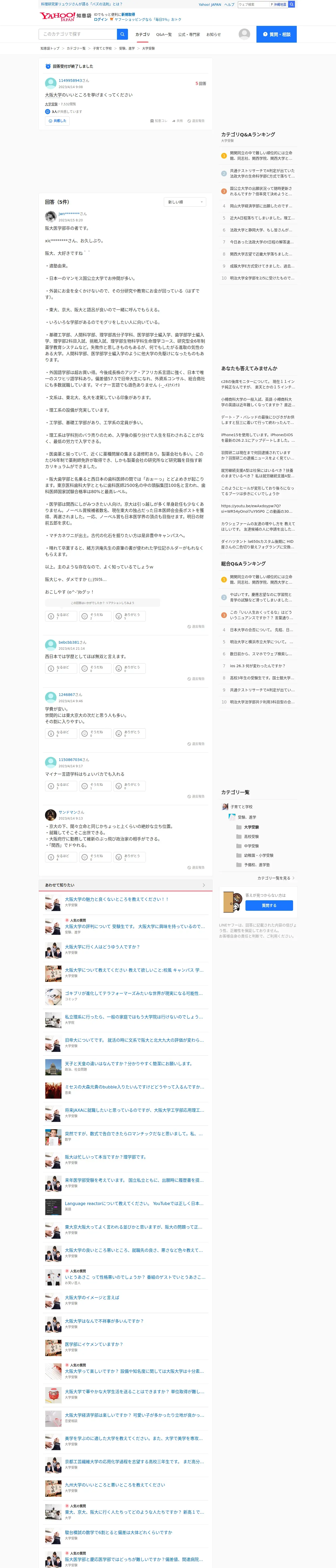Open 九州大学のいいところと悪いところ link
Screen dimensions: 336x1568
(115, 1485)
